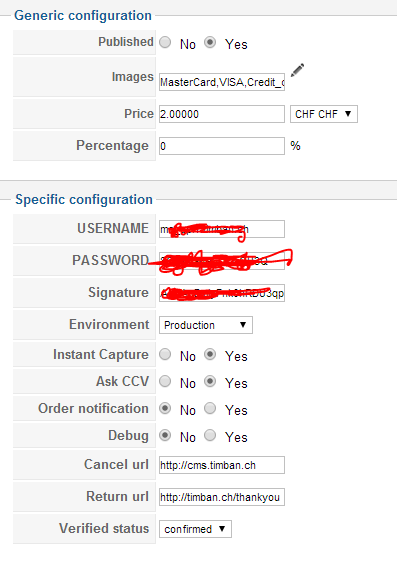
Task: Select Yes for Instant Capture
Action: [x=210, y=354]
